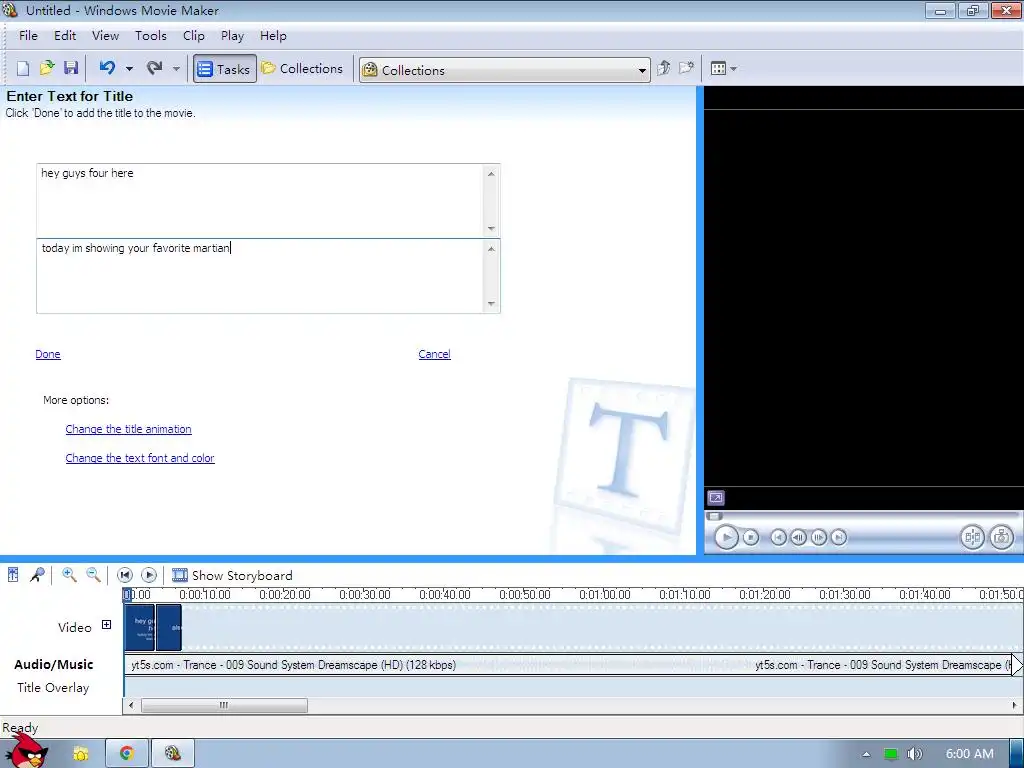Image resolution: width=1024 pixels, height=768 pixels.
Task: Expand the Views dropdown arrow
Action: [733, 69]
